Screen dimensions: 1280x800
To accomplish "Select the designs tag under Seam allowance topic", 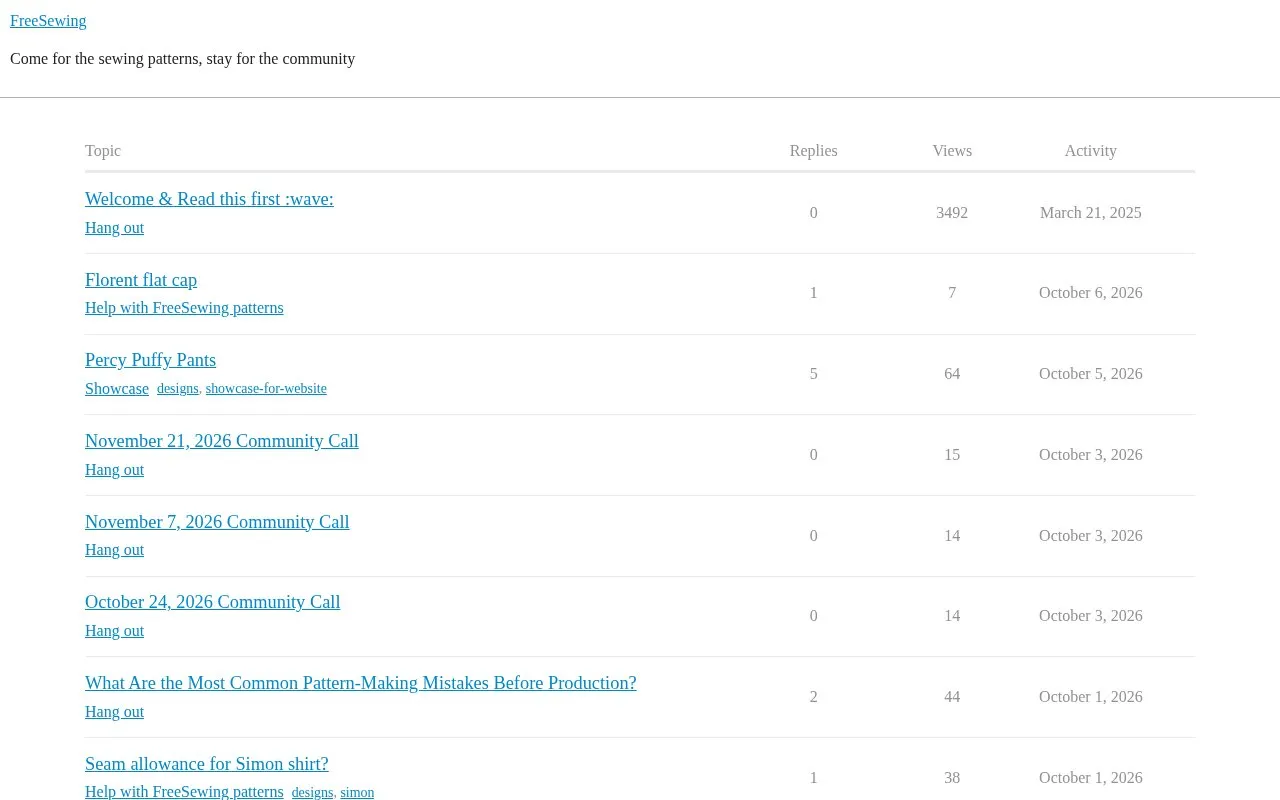I will [x=312, y=793].
